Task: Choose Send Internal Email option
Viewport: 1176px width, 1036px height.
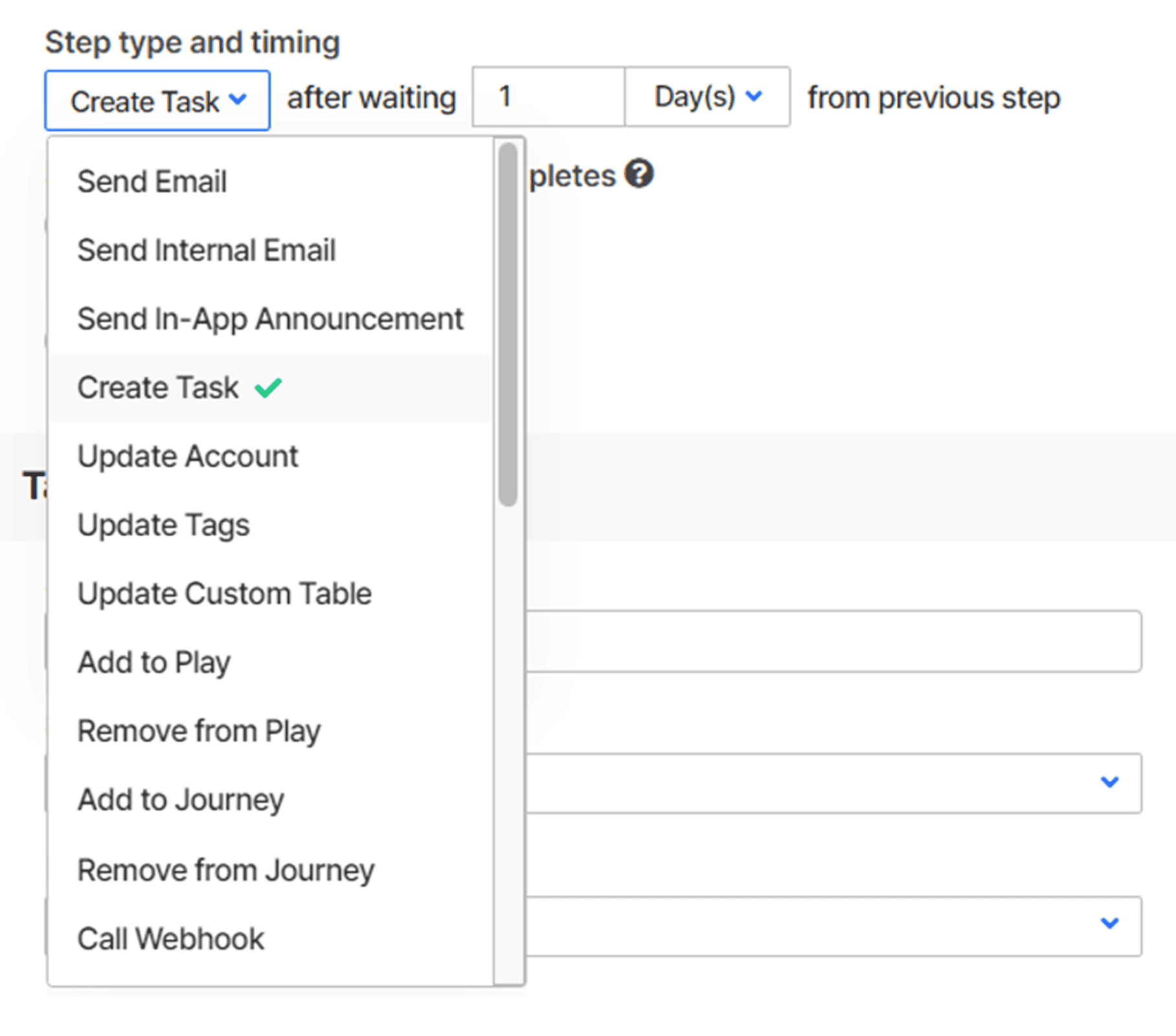Action: 207,251
